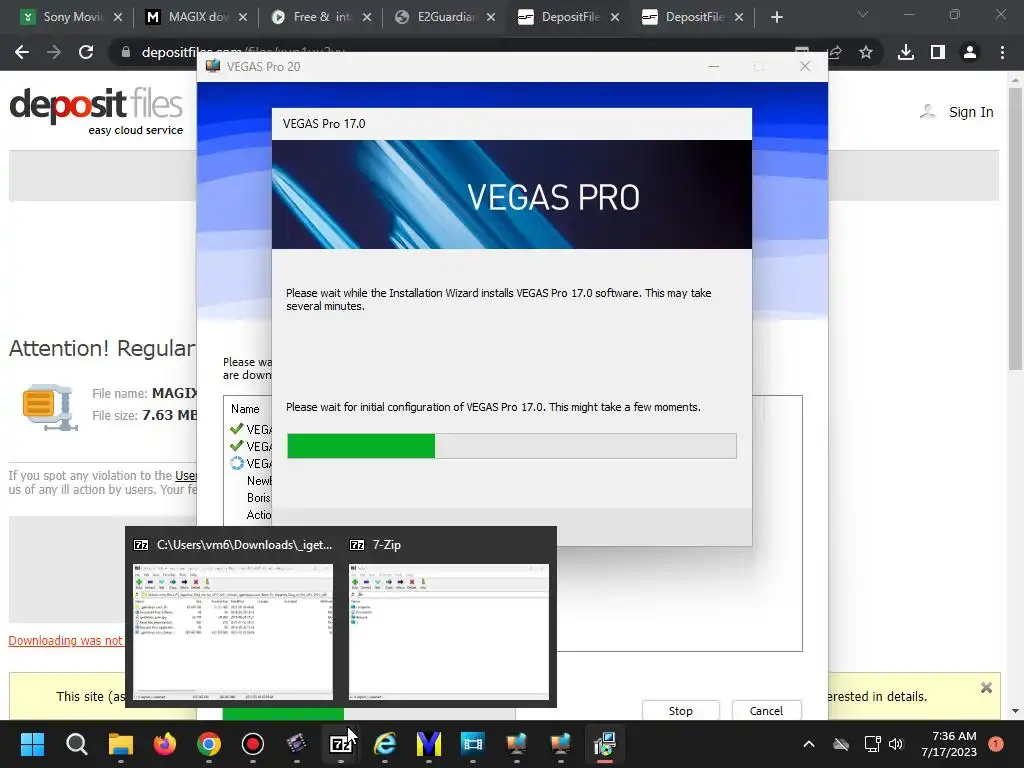Select the in-progress VEGAS list item
The image size is (1024, 768).
click(251, 463)
